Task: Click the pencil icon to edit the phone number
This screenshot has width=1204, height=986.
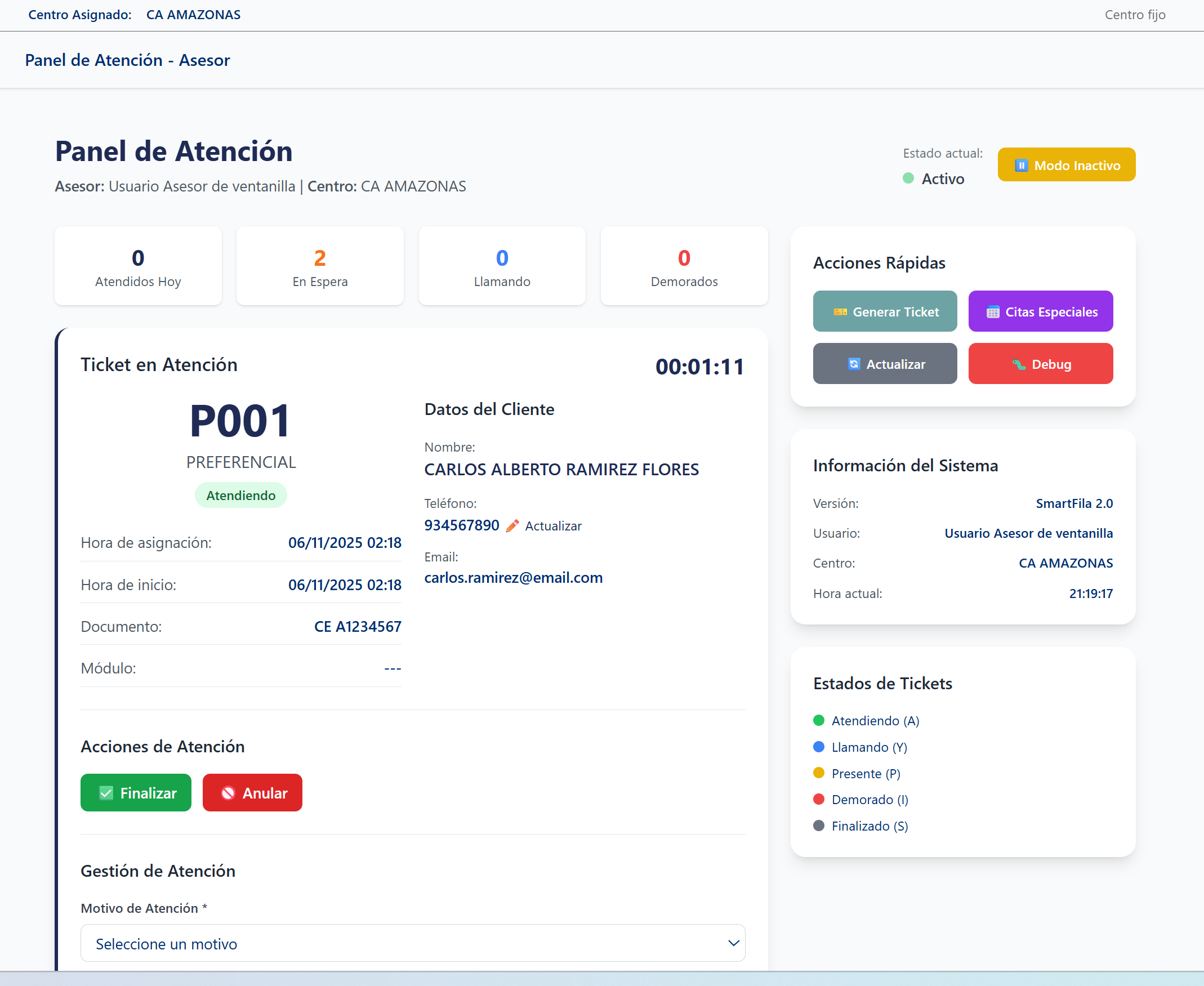Action: tap(512, 525)
